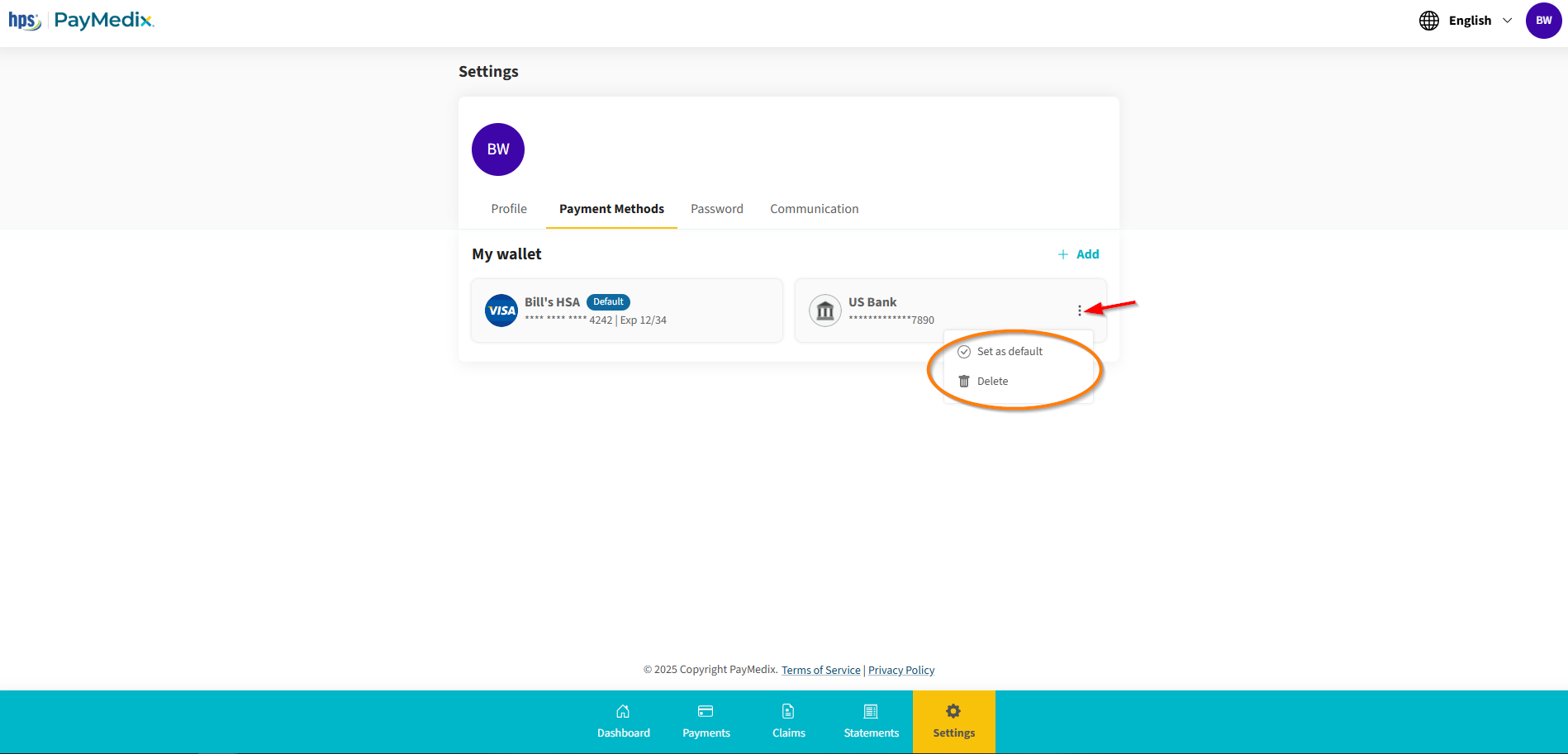The width and height of the screenshot is (1568, 754).
Task: Toggle US Bank three-dot options menu
Action: (1079, 311)
